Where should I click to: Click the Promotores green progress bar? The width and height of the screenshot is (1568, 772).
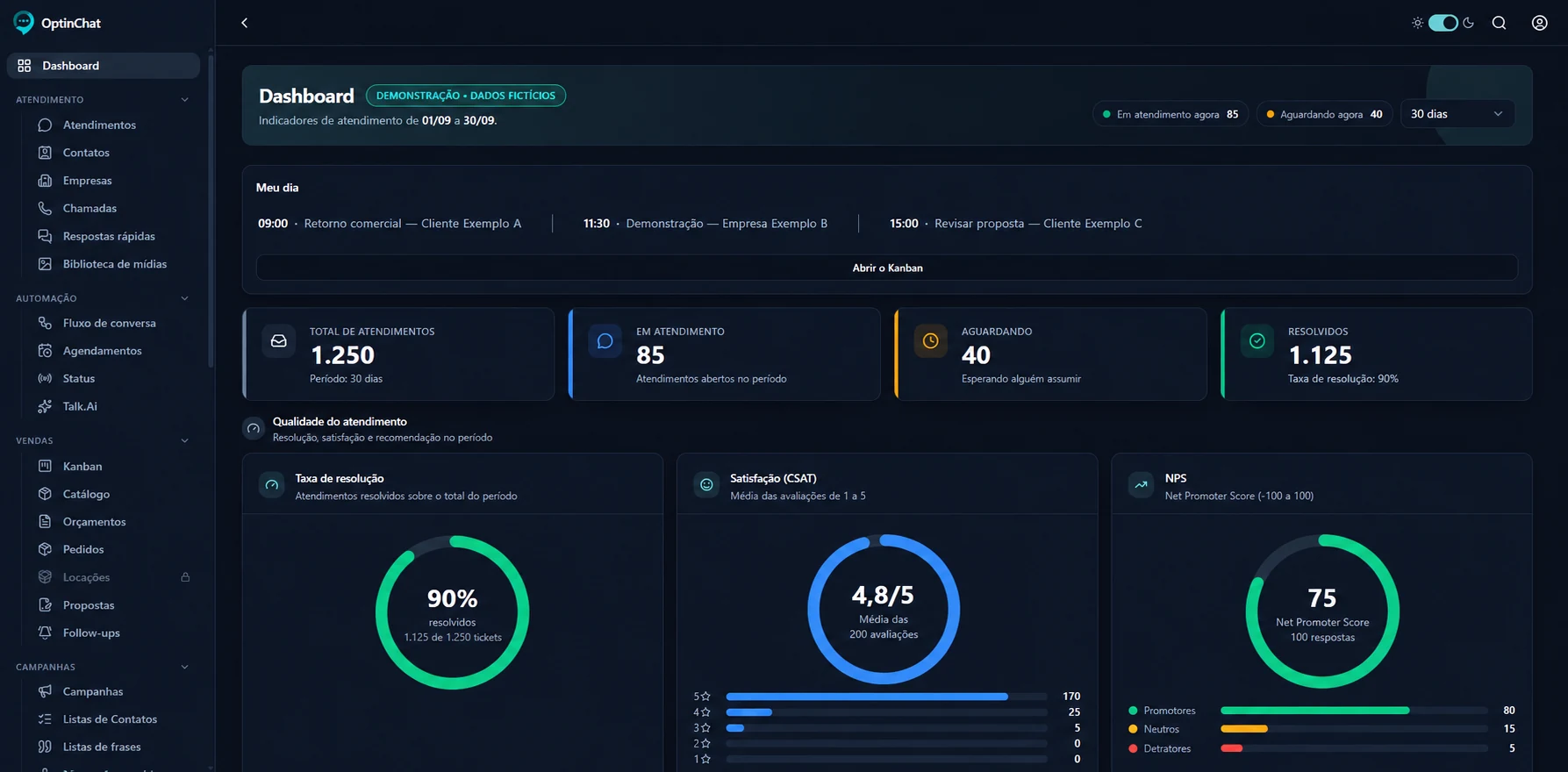[x=1354, y=711]
